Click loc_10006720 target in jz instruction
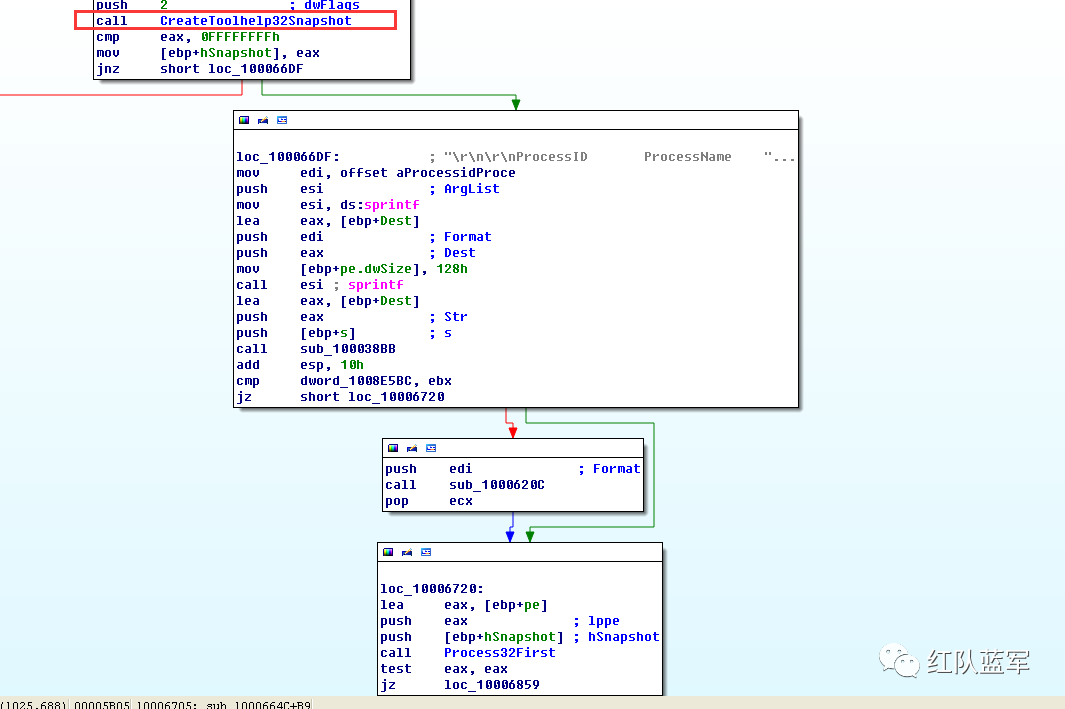 tap(396, 397)
